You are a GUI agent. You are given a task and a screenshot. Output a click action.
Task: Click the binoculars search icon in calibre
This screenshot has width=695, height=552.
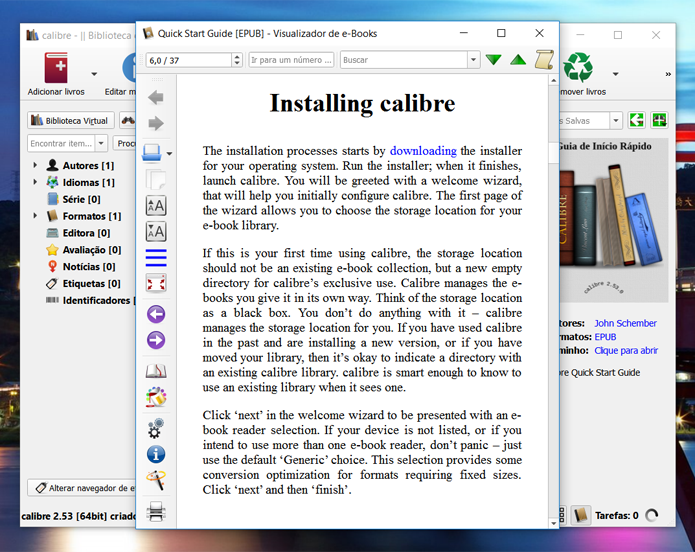pyautogui.click(x=128, y=120)
